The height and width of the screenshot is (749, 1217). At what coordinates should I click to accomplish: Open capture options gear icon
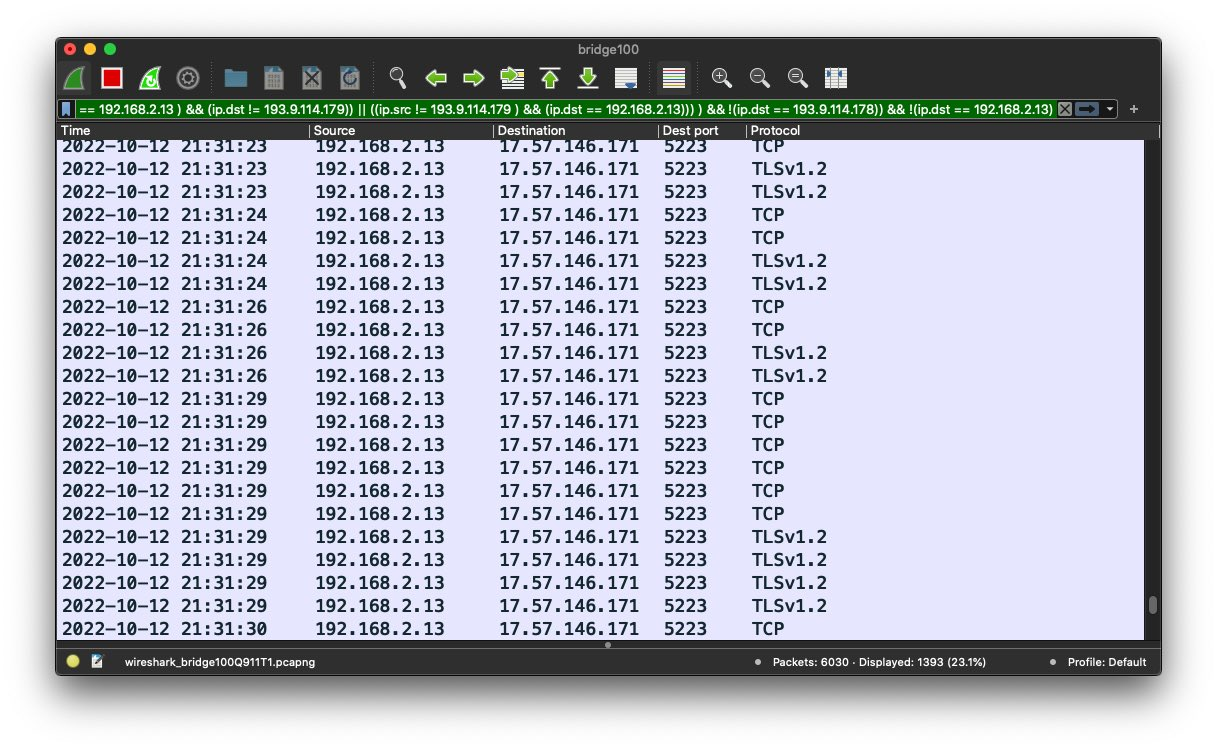click(x=187, y=78)
